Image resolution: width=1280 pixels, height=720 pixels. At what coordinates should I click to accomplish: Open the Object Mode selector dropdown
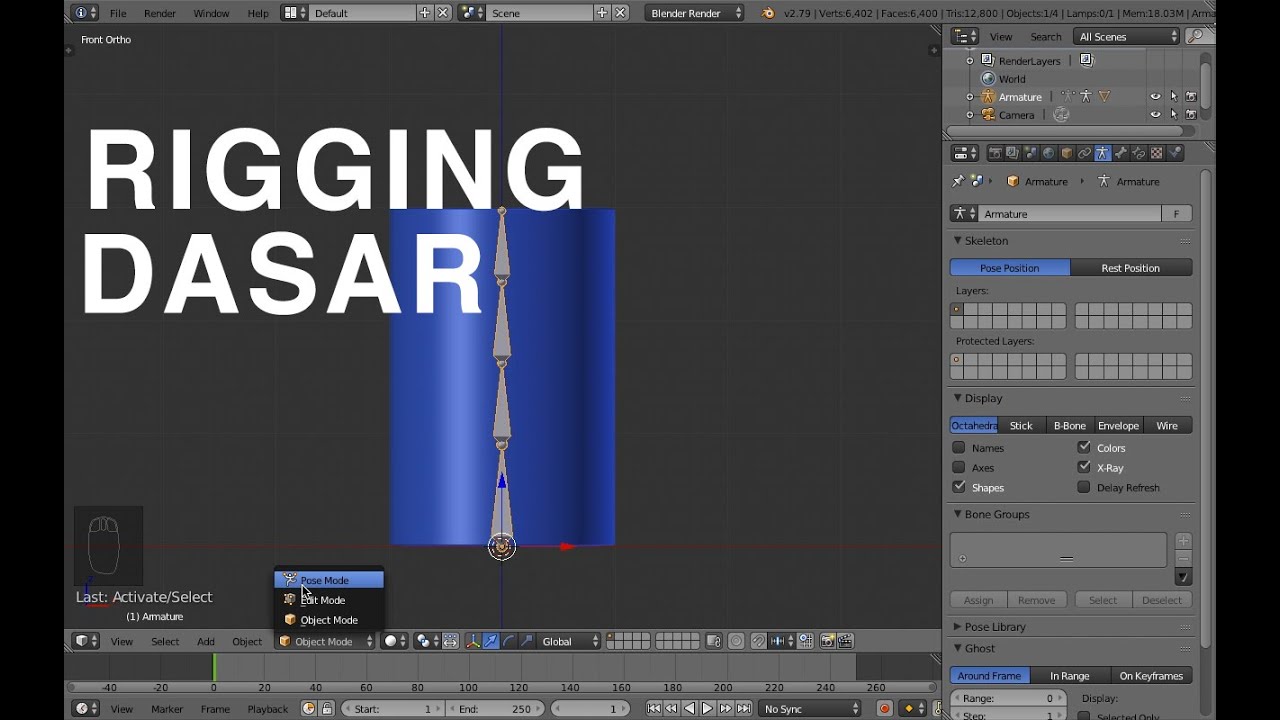pos(325,641)
